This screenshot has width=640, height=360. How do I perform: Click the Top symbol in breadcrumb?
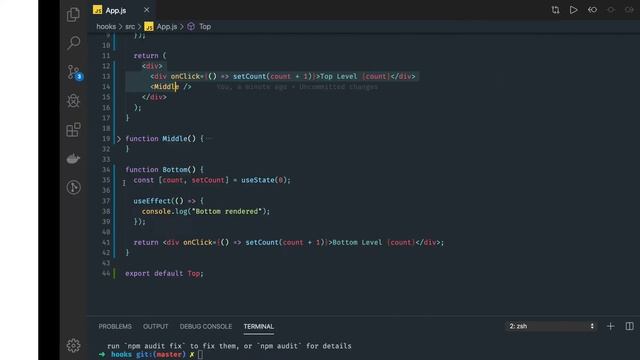205,27
